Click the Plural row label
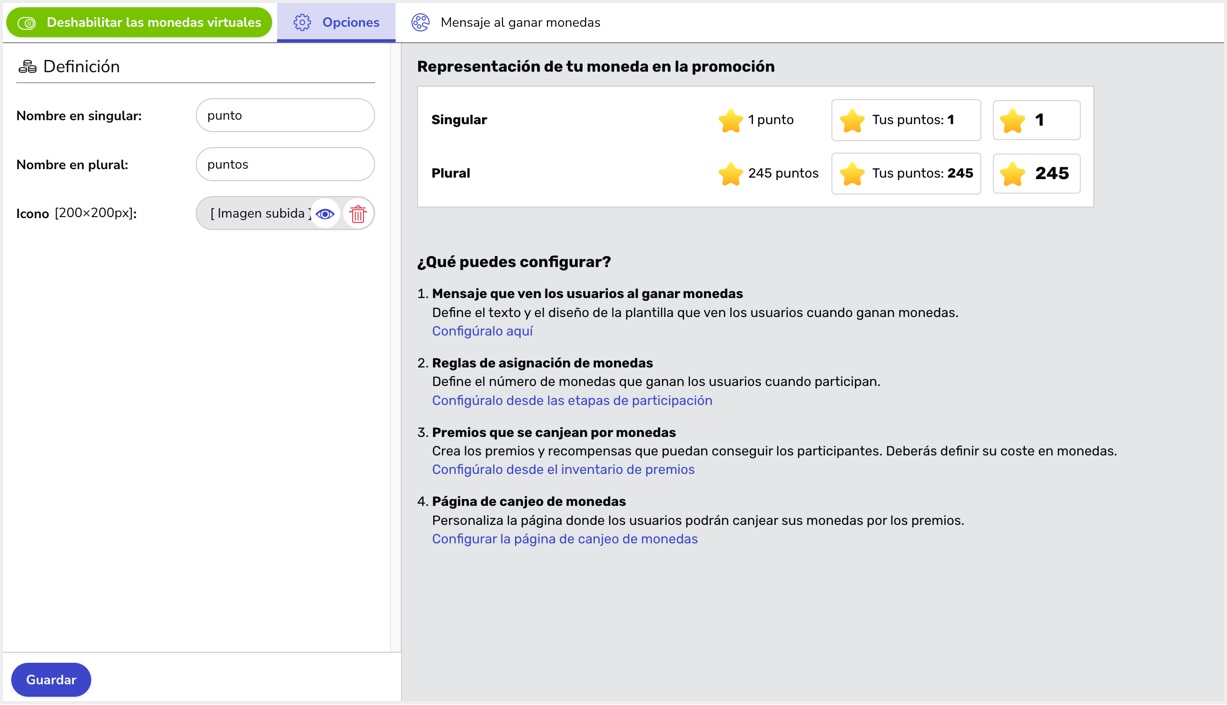Image resolution: width=1227 pixels, height=705 pixels. point(451,173)
